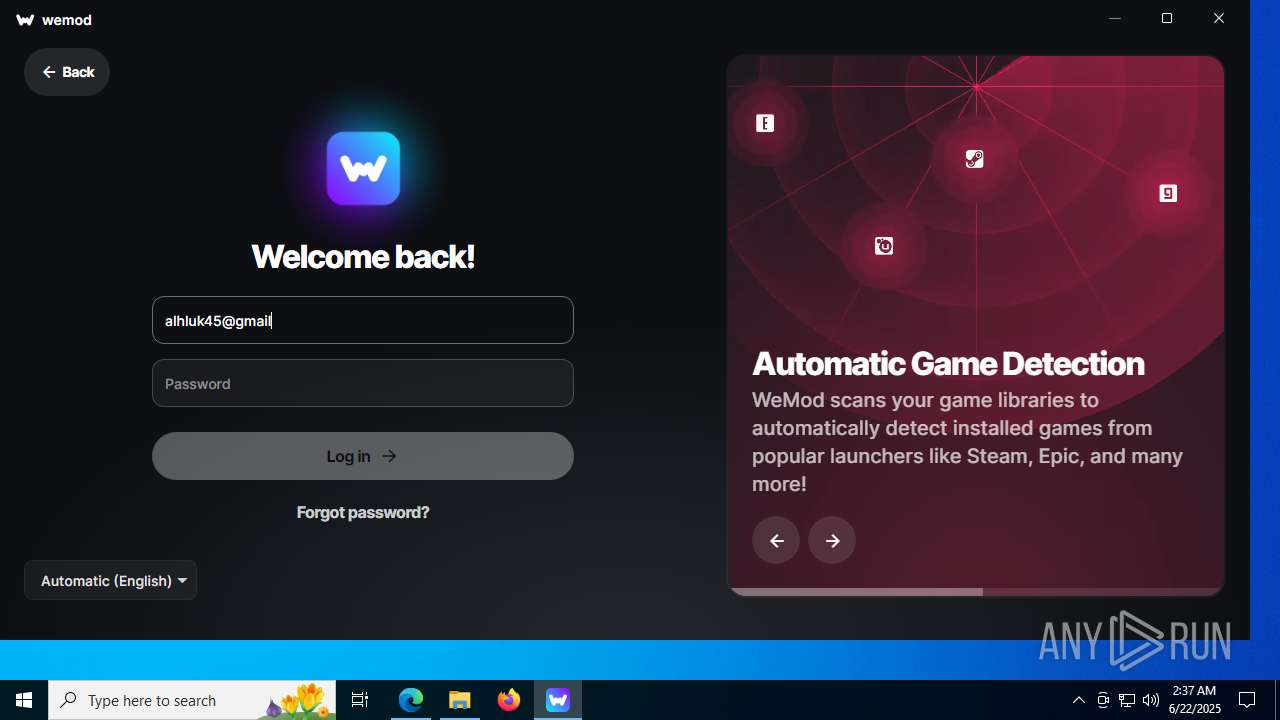
Task: Click the Automatic Game Detection heading
Action: coord(948,363)
